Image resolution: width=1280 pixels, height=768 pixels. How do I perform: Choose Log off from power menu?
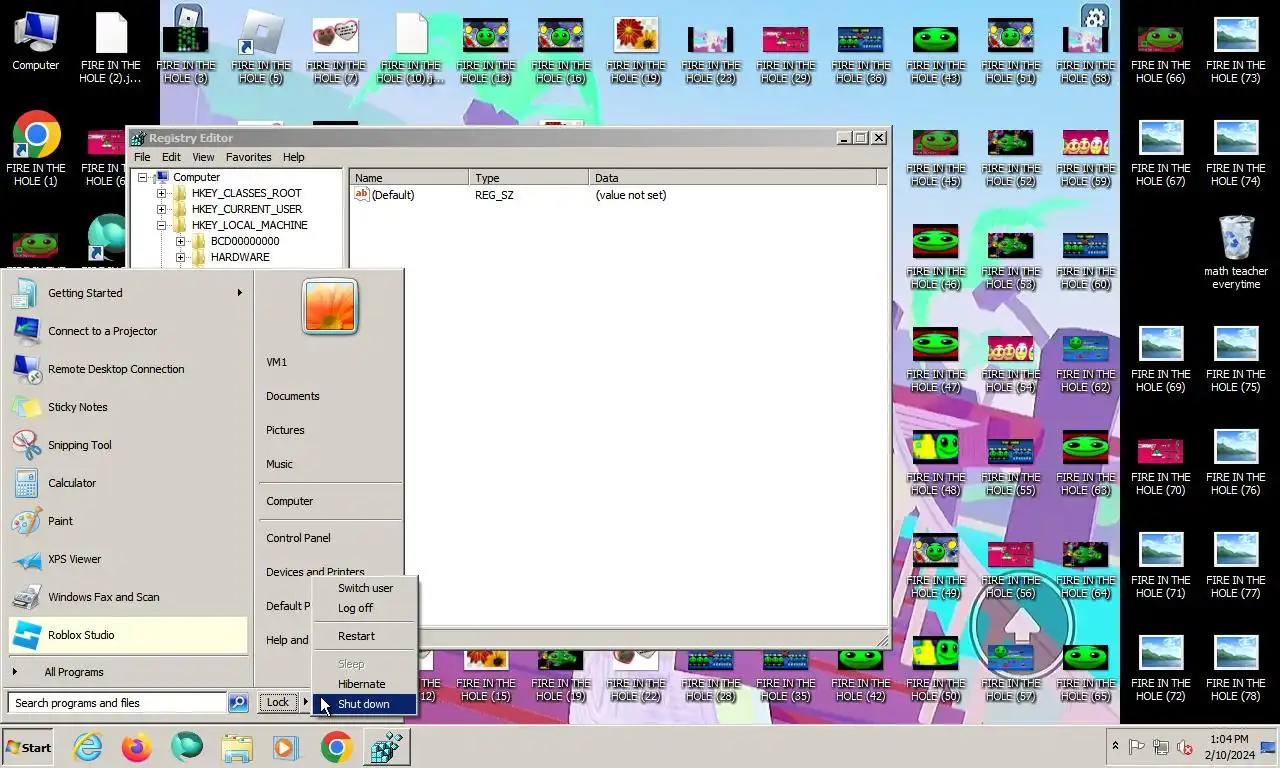click(x=364, y=608)
